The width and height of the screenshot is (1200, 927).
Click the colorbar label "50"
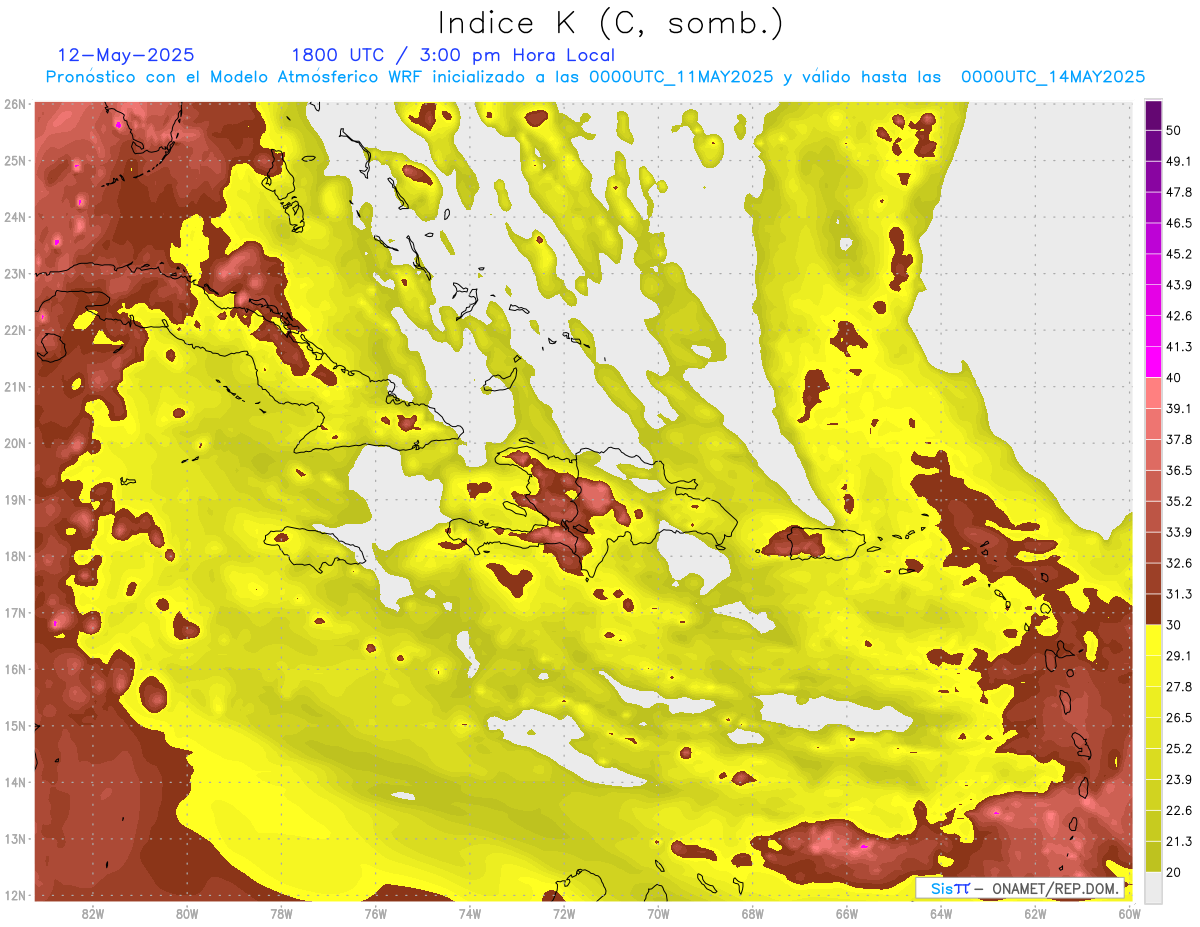tap(1174, 131)
